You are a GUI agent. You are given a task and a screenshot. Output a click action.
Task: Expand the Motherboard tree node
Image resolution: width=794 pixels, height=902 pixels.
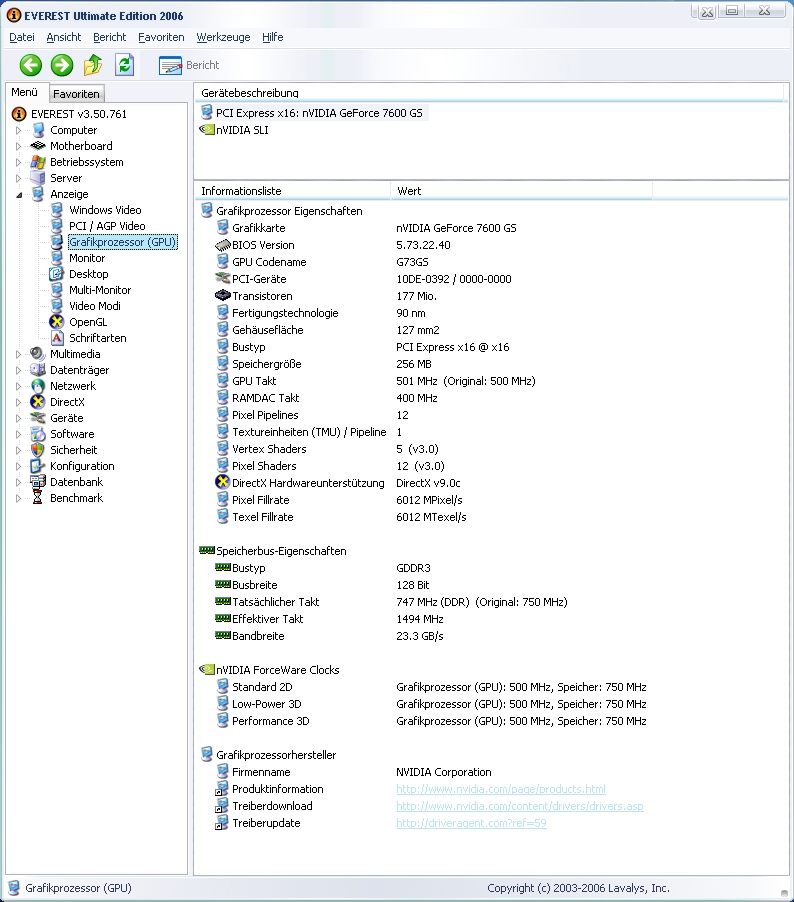pos(18,146)
